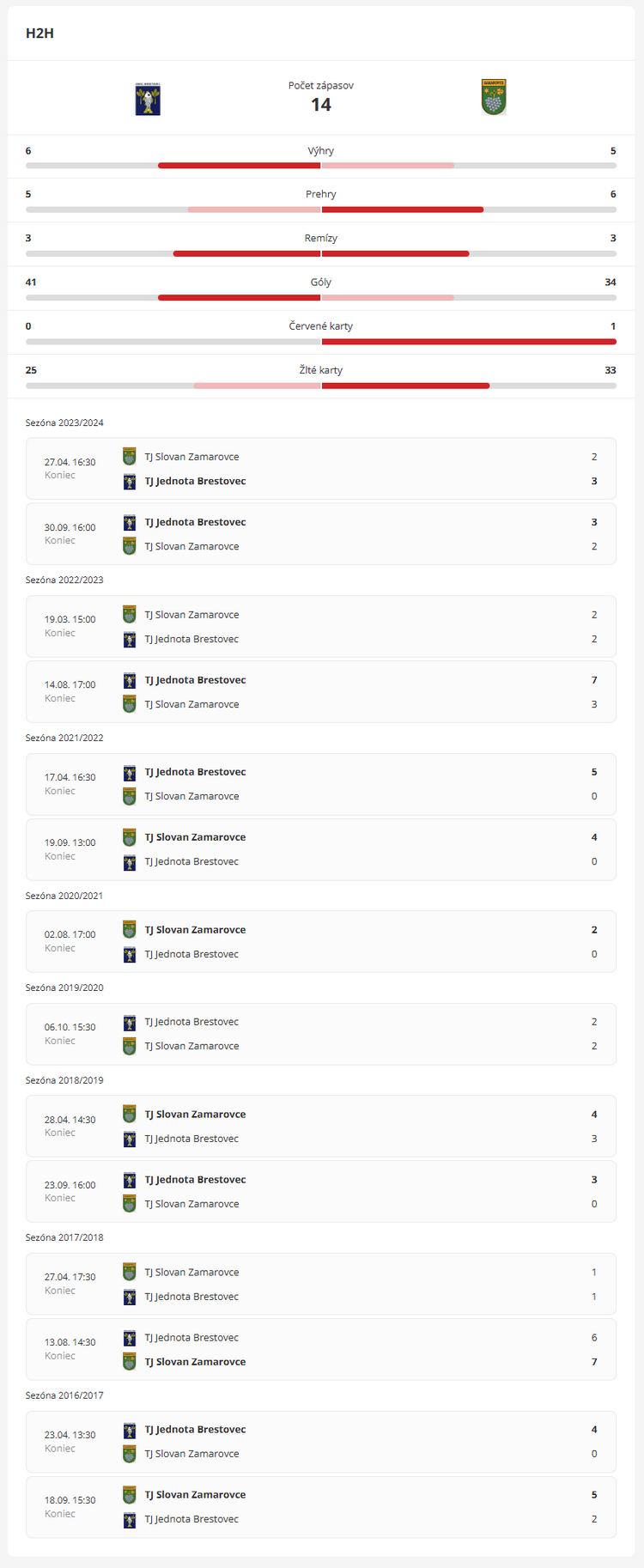This screenshot has height=1568, width=644.
Task: Click Zamarovce crest in the 02.08. 17:00 match
Action: (x=130, y=930)
